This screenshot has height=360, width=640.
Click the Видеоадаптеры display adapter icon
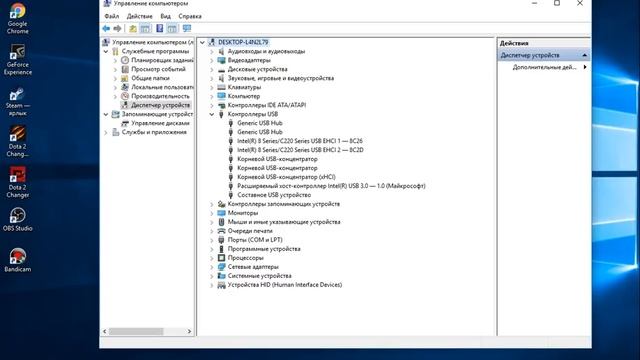tap(221, 60)
